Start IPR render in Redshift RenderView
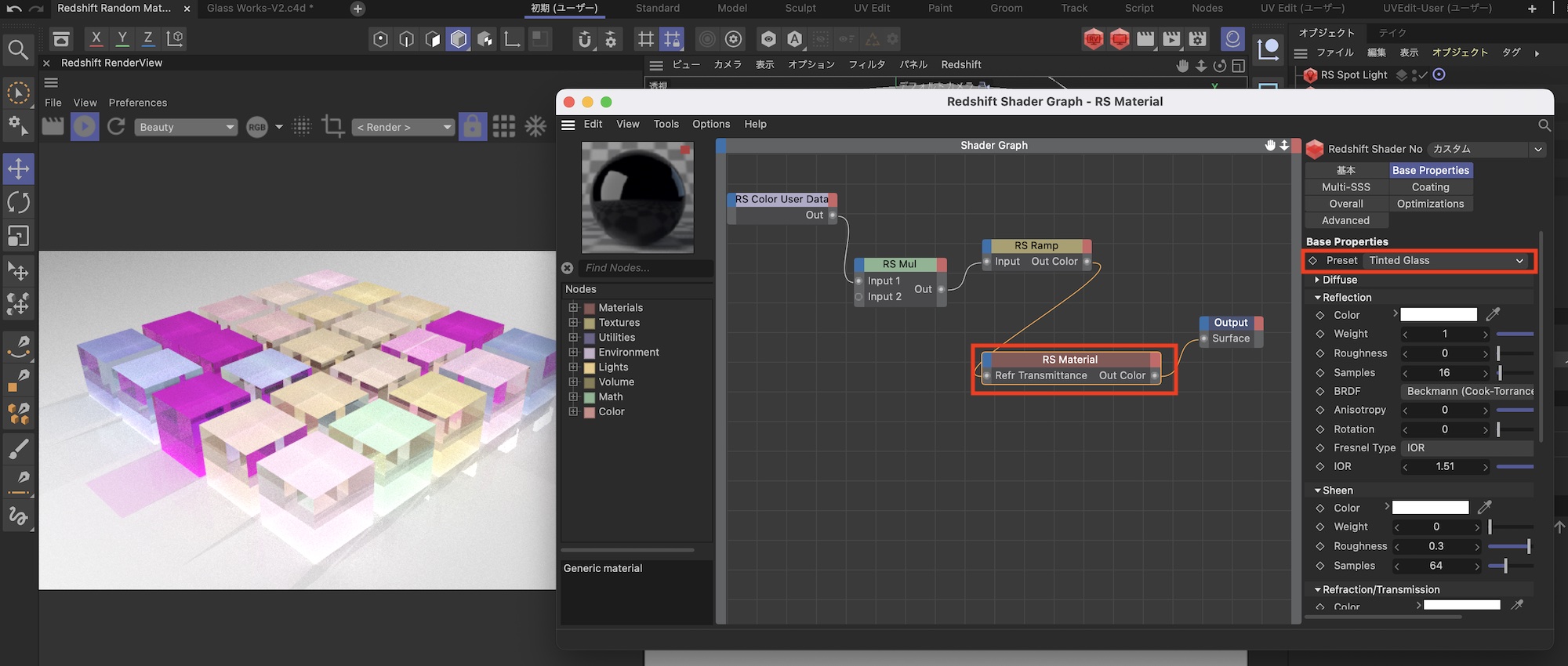The image size is (1568, 666). point(85,127)
